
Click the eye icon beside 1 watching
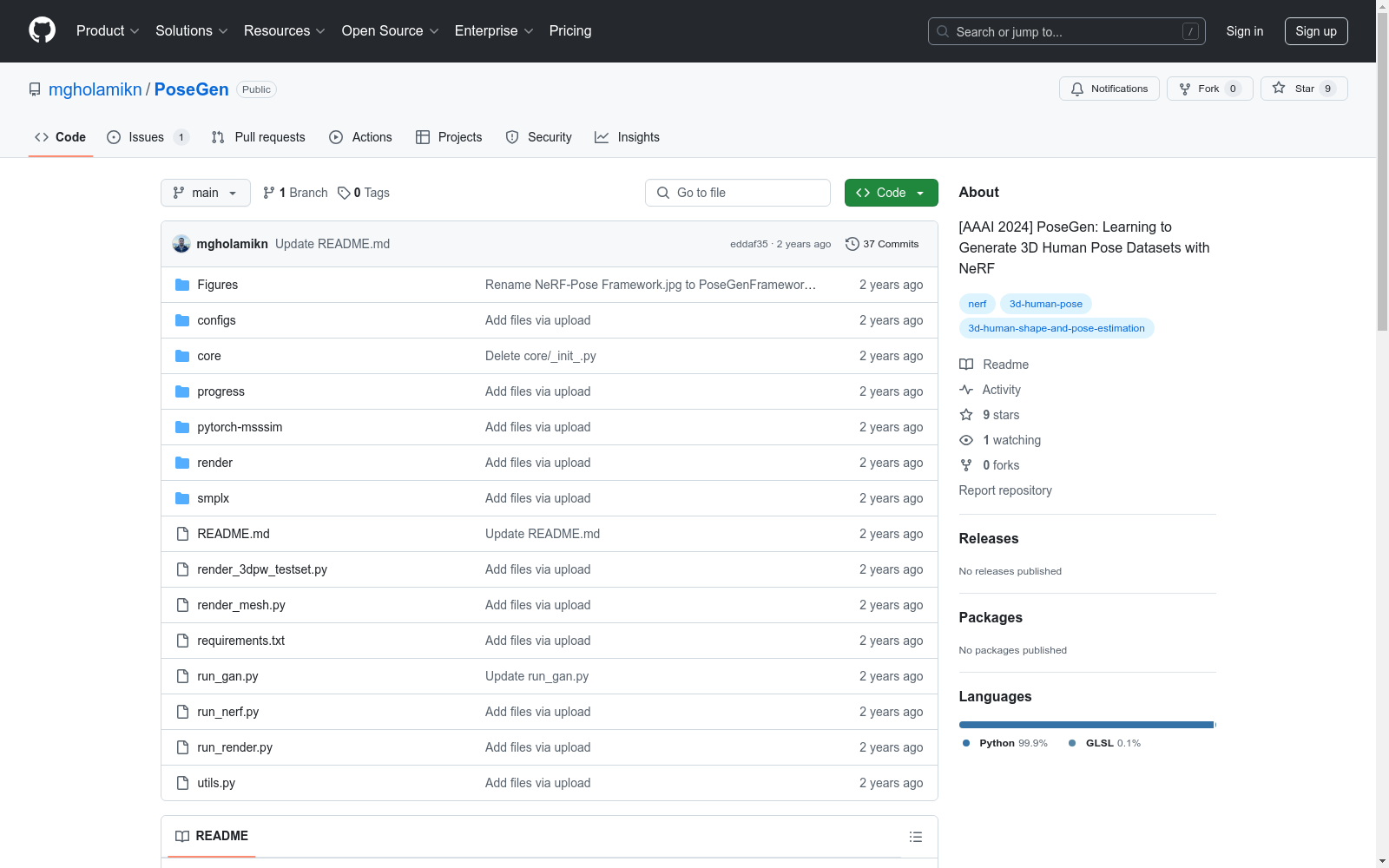[966, 440]
